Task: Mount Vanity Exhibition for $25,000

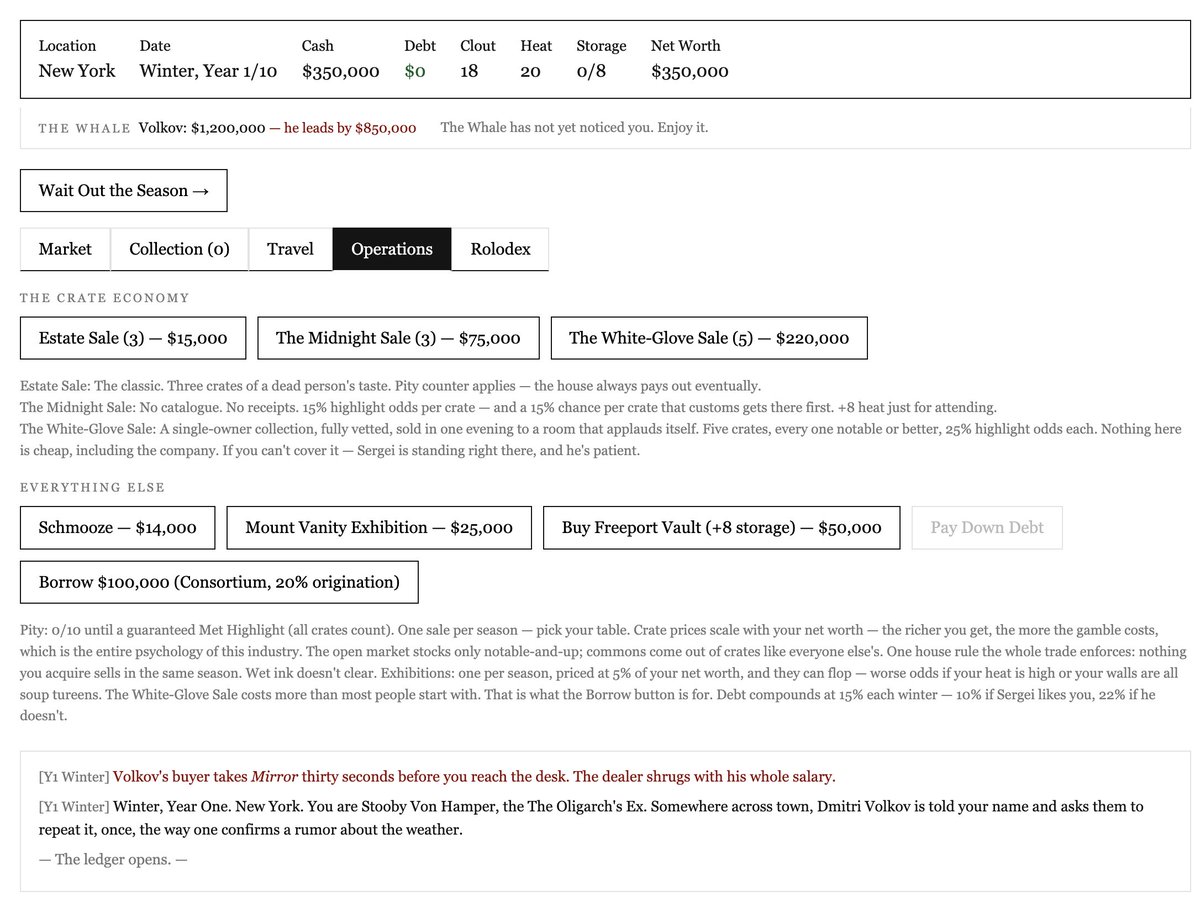Action: [x=379, y=527]
